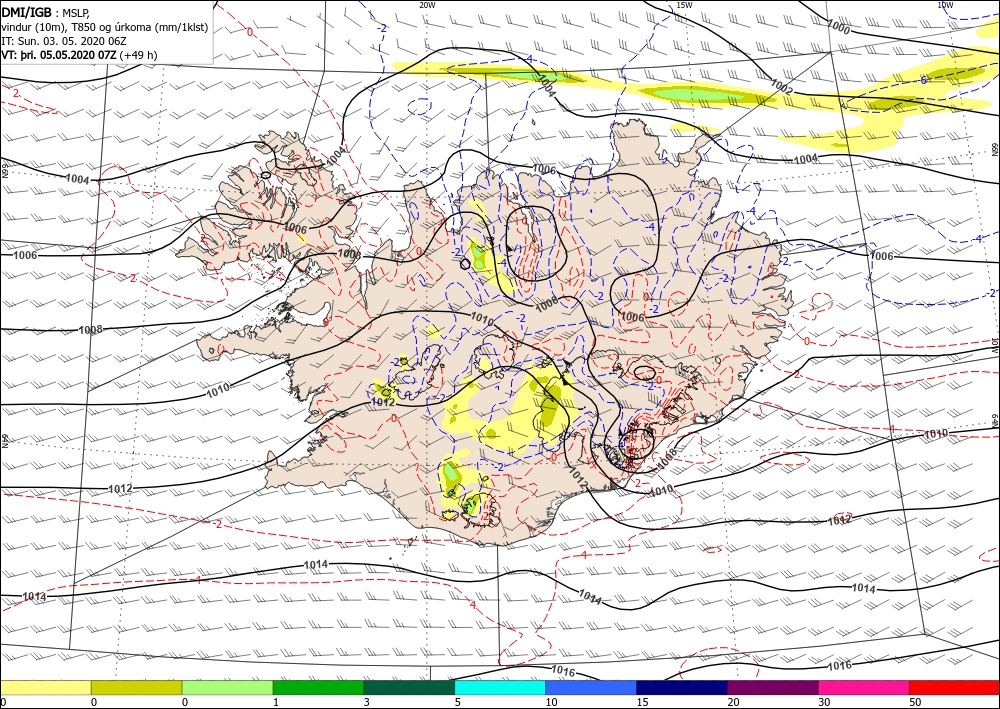Select the pink 30 mm legend swatch
This screenshot has width=1000, height=709.
tap(864, 687)
